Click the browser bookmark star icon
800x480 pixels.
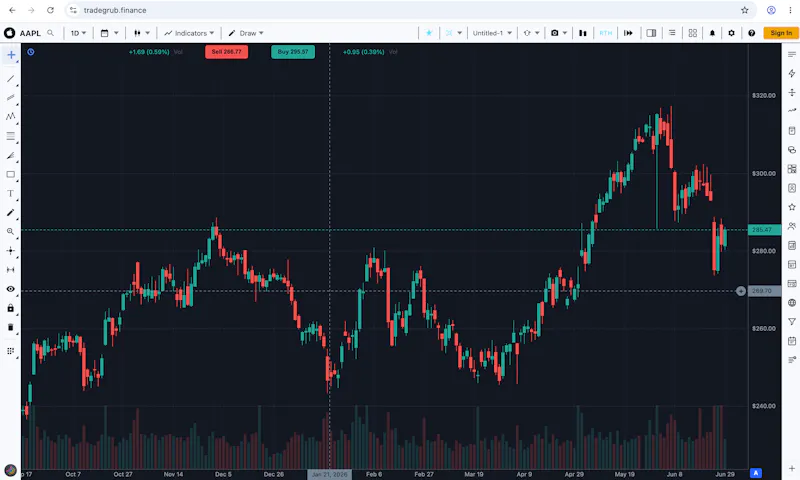point(744,10)
